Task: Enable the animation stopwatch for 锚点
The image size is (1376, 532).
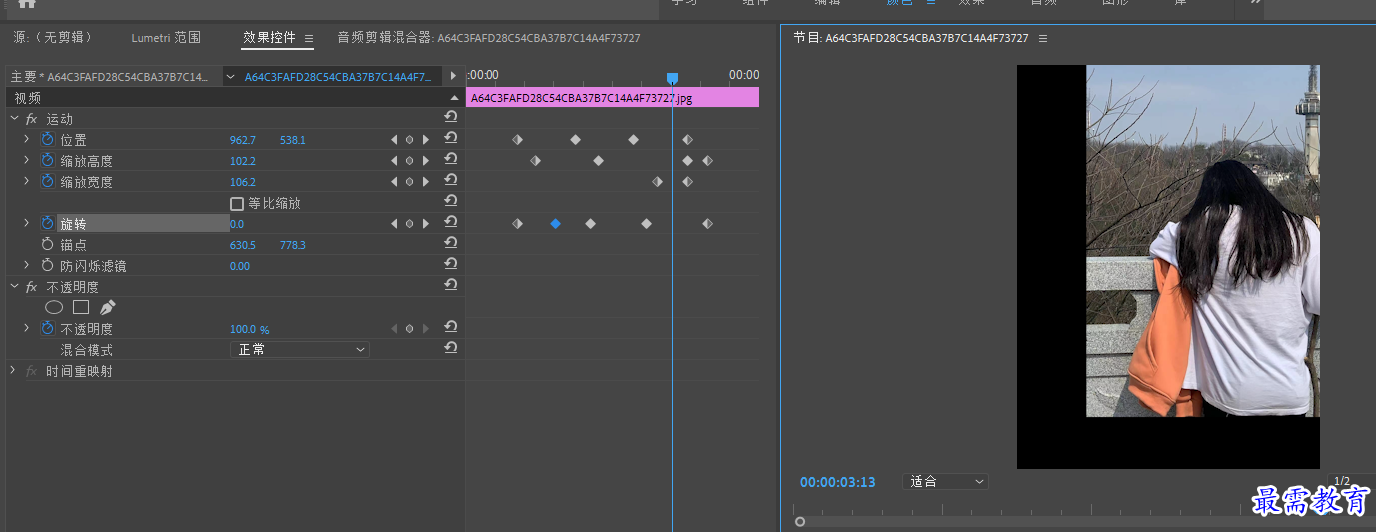Action: pyautogui.click(x=47, y=245)
